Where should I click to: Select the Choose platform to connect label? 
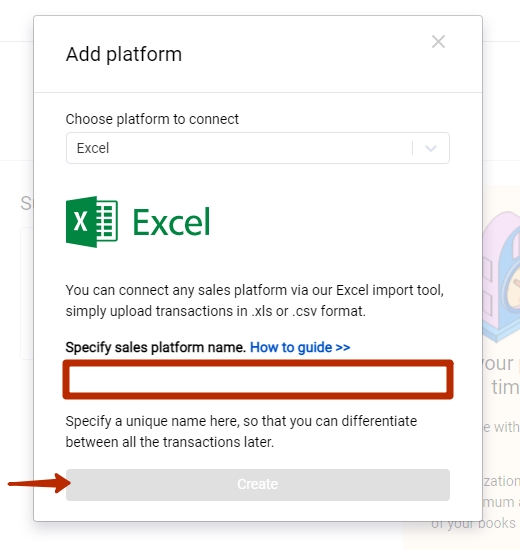152,119
